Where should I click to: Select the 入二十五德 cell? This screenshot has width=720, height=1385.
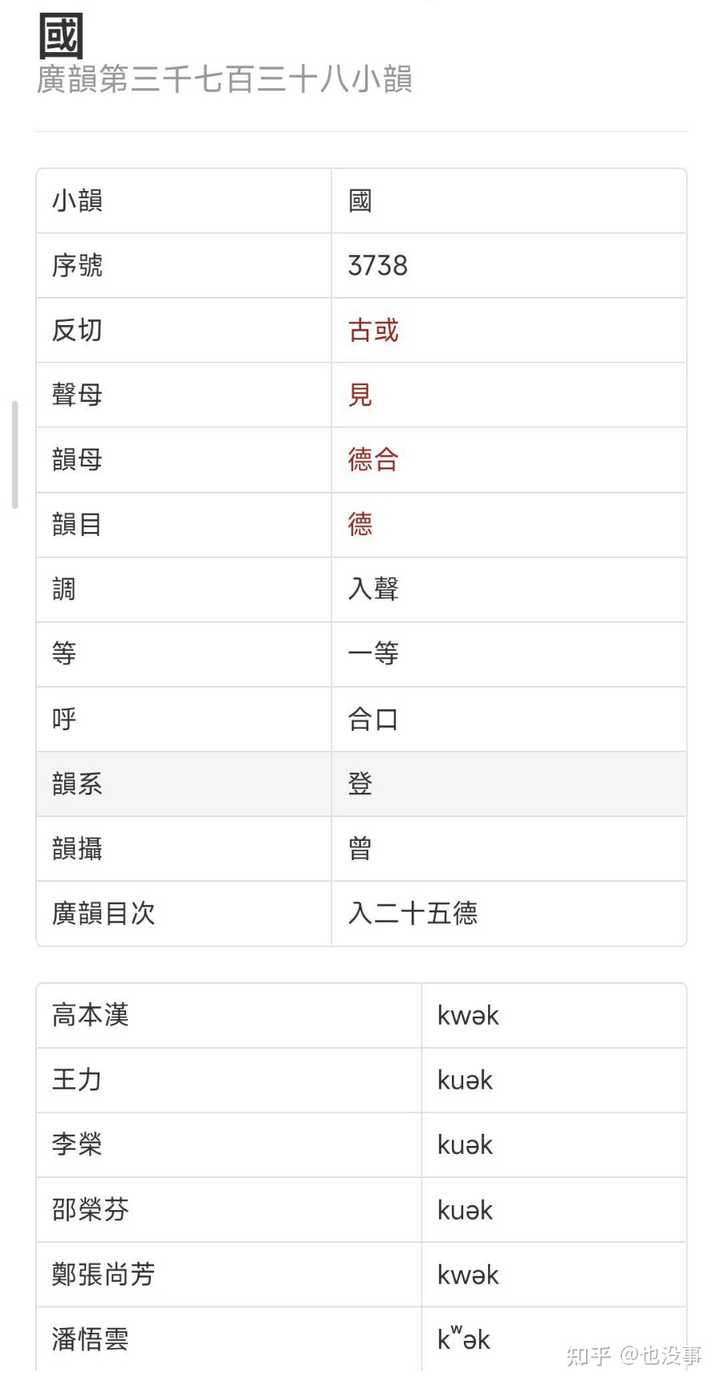(412, 913)
